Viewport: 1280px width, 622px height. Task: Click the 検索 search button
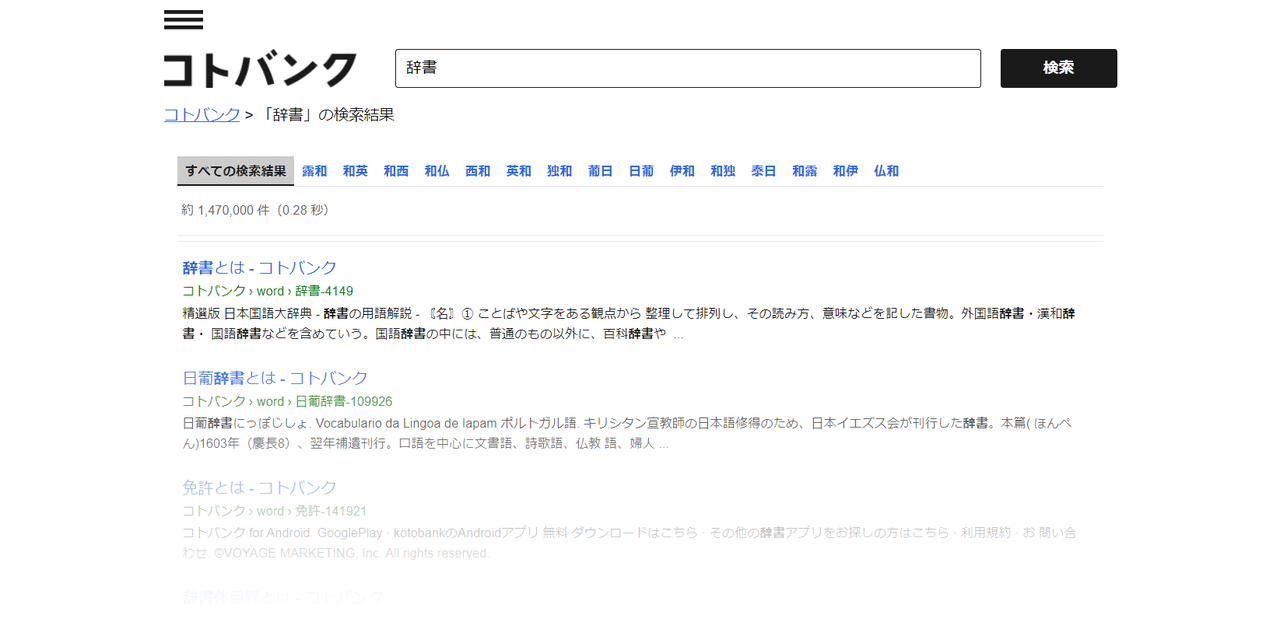pos(1058,68)
